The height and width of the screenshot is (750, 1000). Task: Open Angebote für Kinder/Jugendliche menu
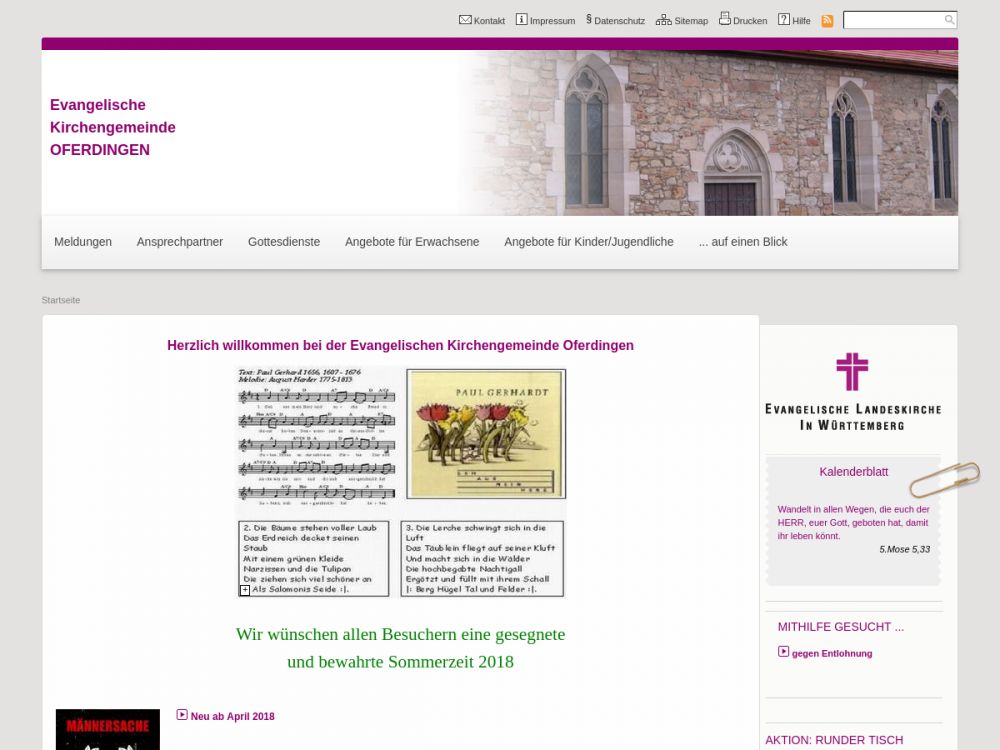click(x=589, y=242)
